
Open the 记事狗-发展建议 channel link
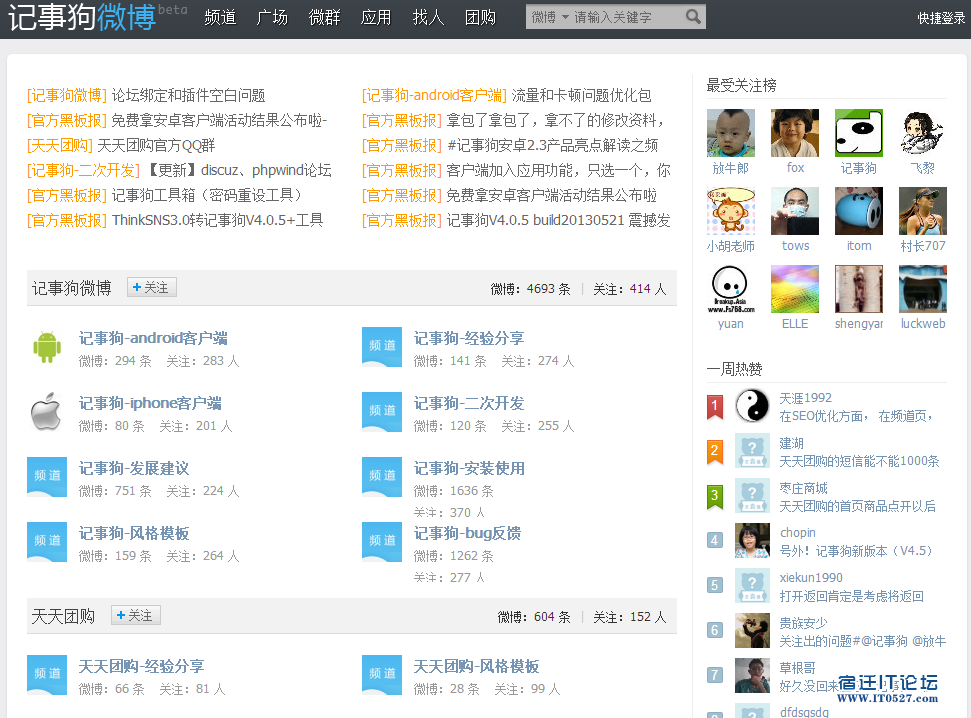pos(134,468)
